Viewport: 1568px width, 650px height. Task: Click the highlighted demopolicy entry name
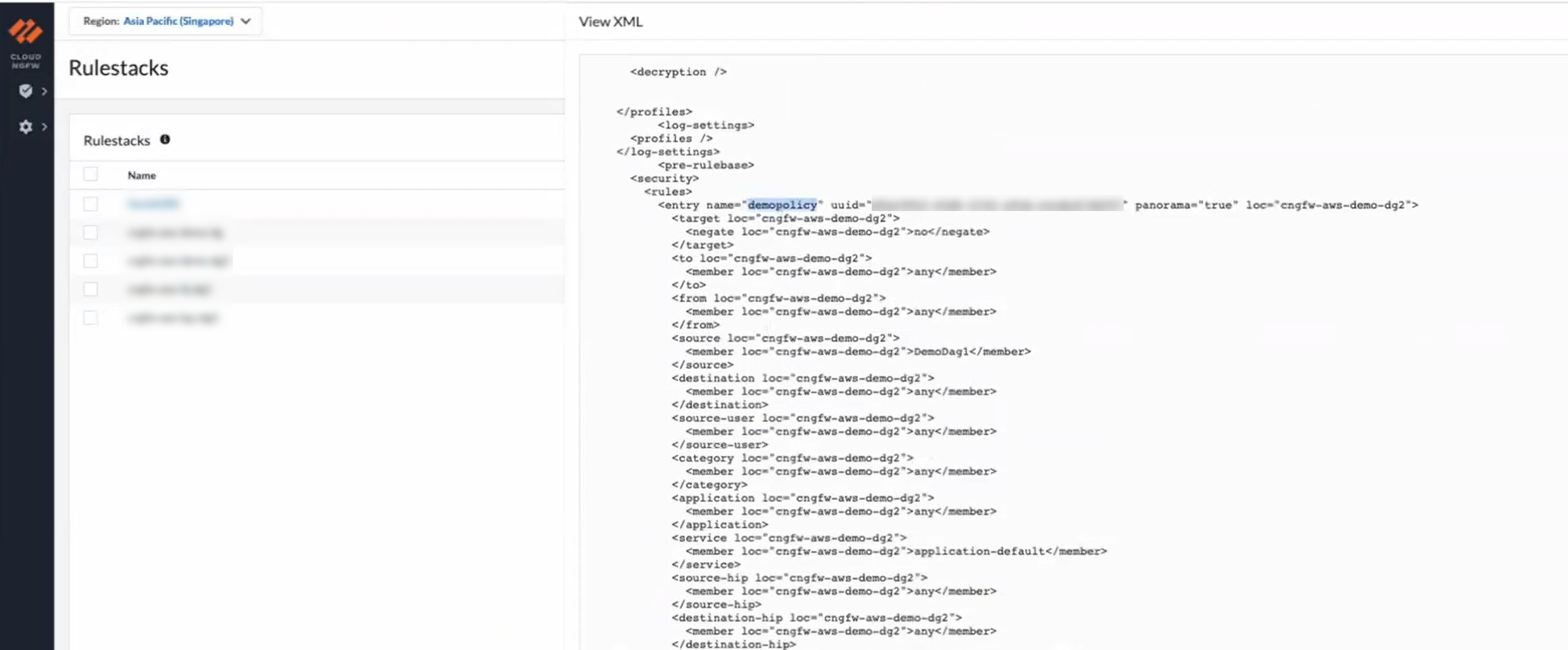(x=782, y=205)
